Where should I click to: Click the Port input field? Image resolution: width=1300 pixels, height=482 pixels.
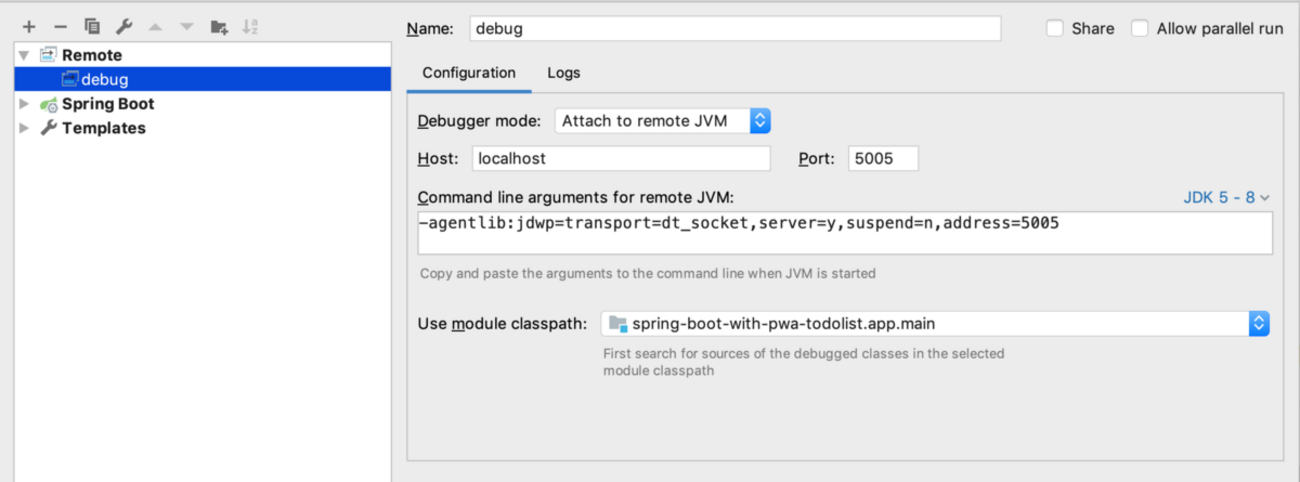pyautogui.click(x=882, y=158)
